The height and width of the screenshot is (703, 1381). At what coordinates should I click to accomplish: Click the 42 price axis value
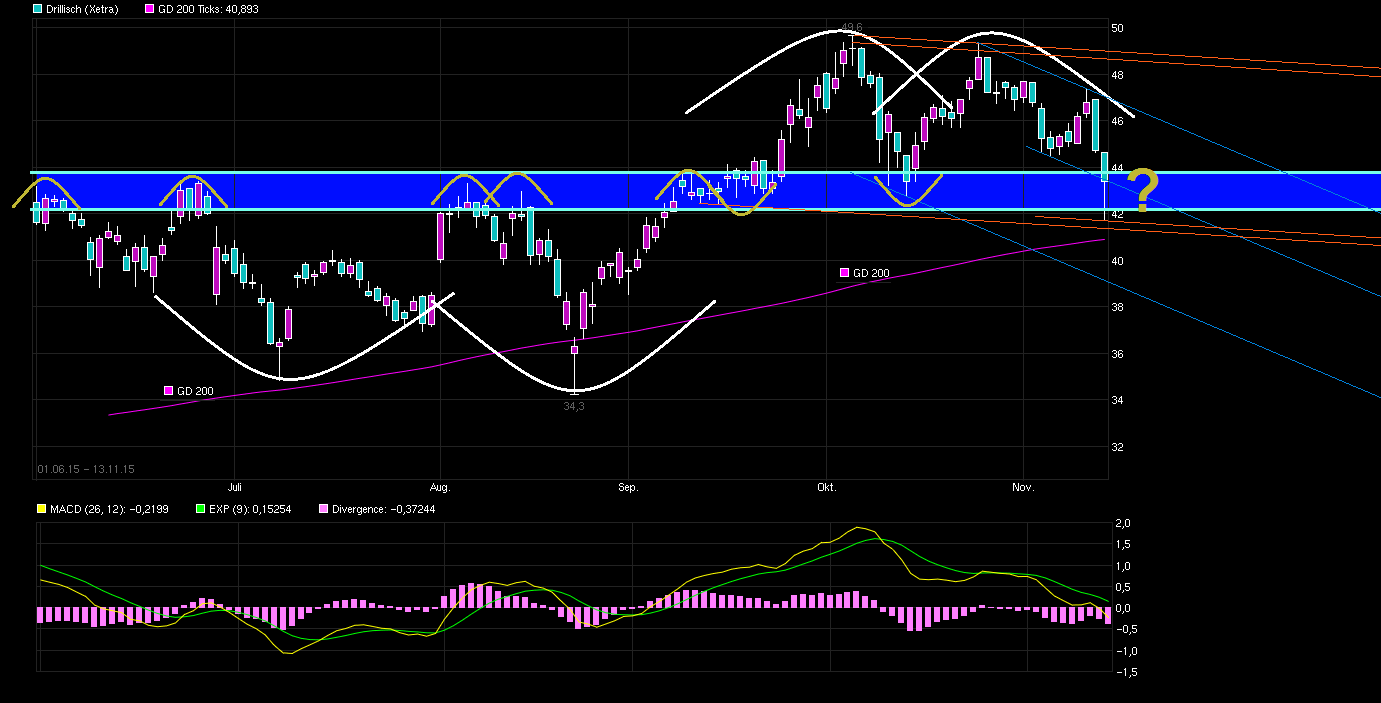(x=1117, y=214)
